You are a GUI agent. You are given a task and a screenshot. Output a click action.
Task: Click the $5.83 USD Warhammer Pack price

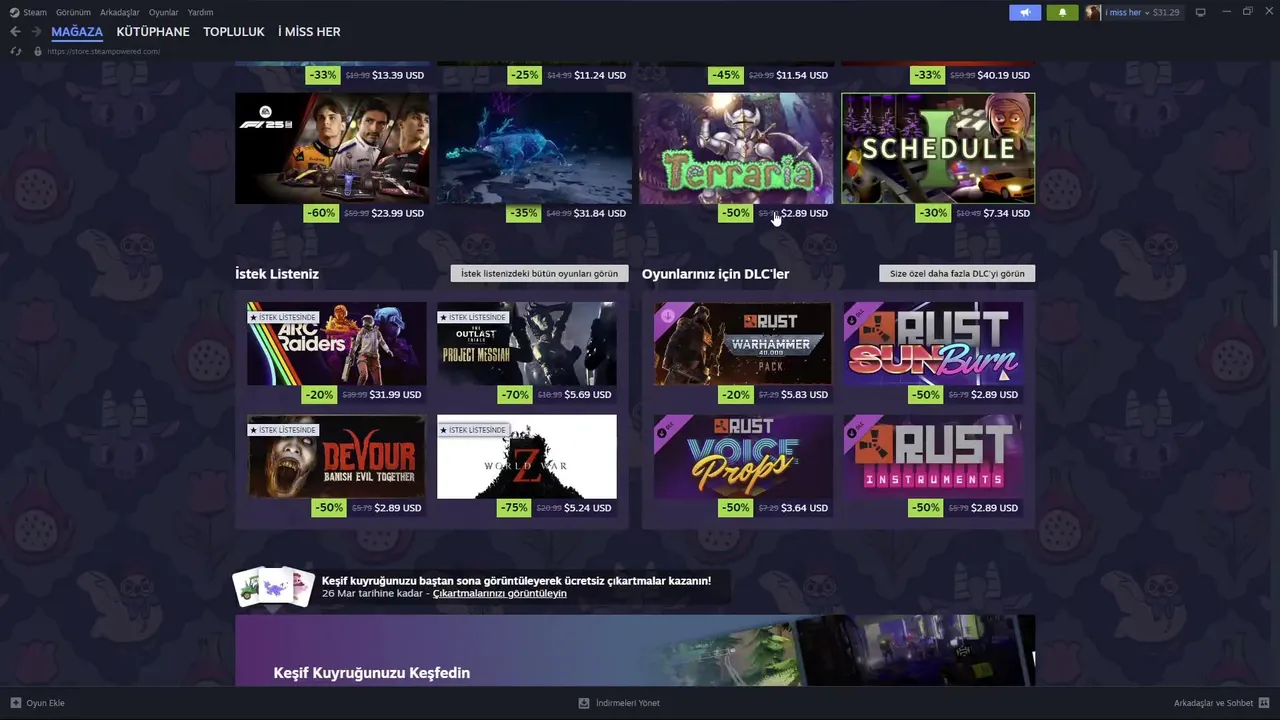[804, 395]
